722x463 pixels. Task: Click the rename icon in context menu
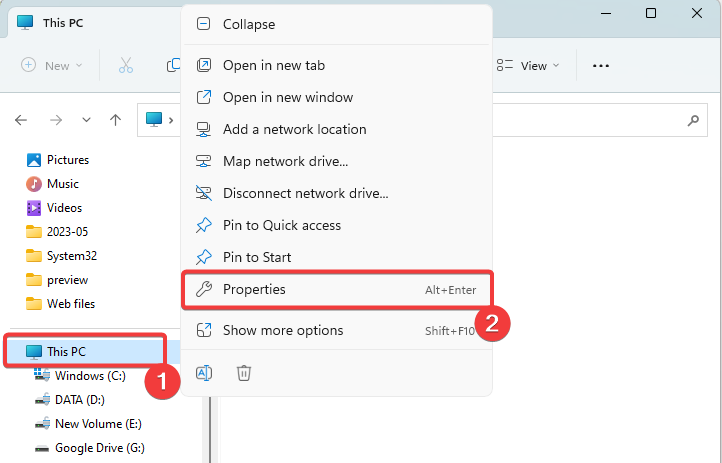[x=204, y=373]
